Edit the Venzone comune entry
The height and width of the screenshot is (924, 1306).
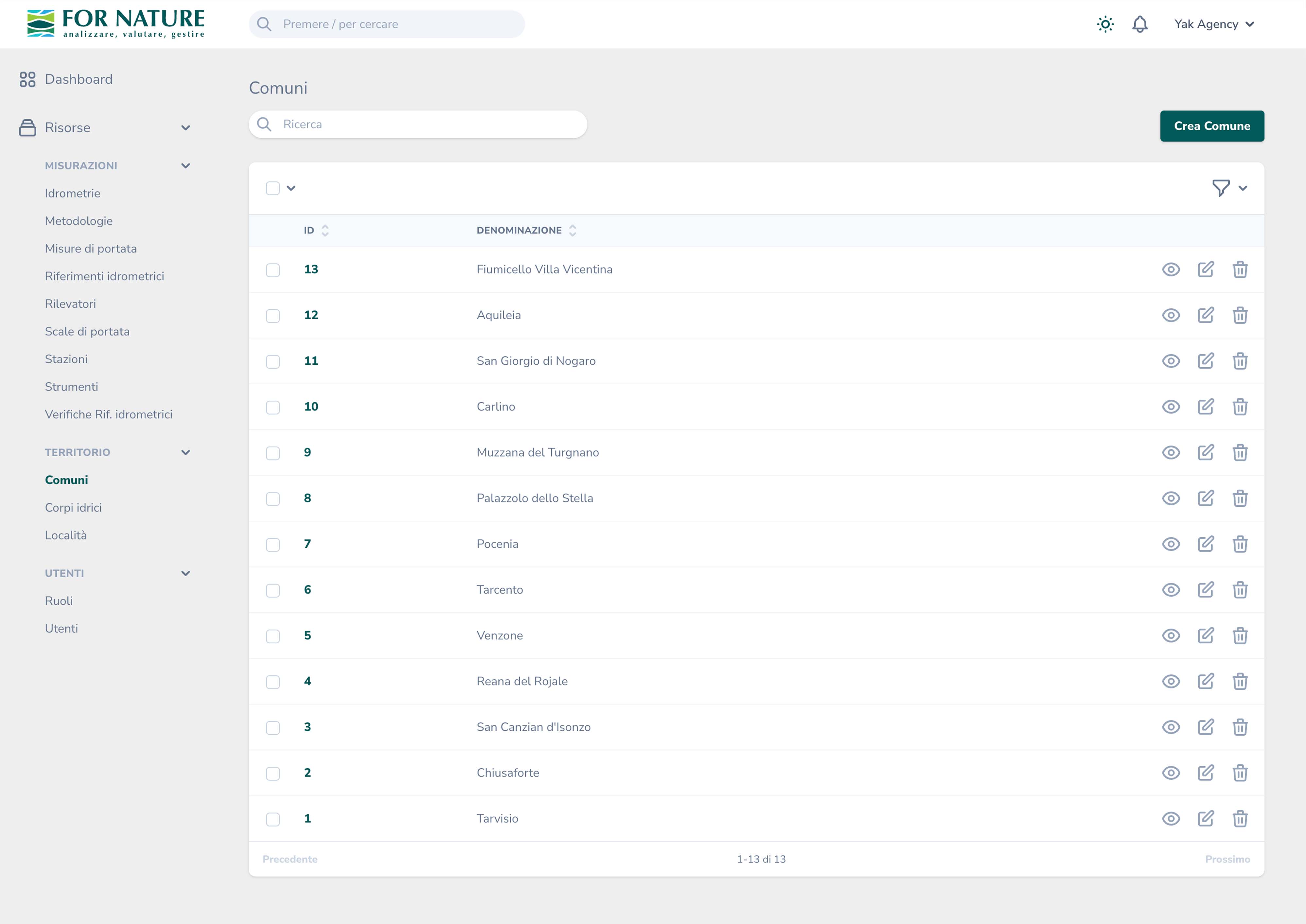(x=1205, y=636)
